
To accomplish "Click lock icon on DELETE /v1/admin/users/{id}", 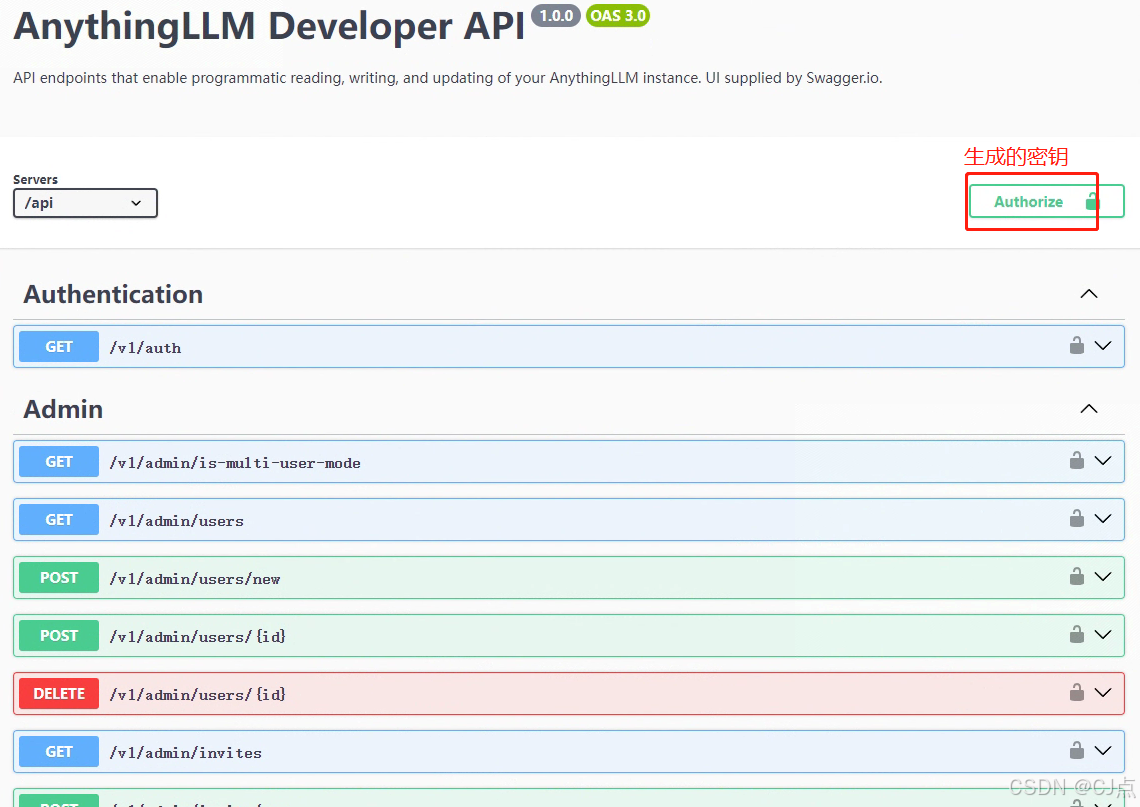I will [1077, 692].
